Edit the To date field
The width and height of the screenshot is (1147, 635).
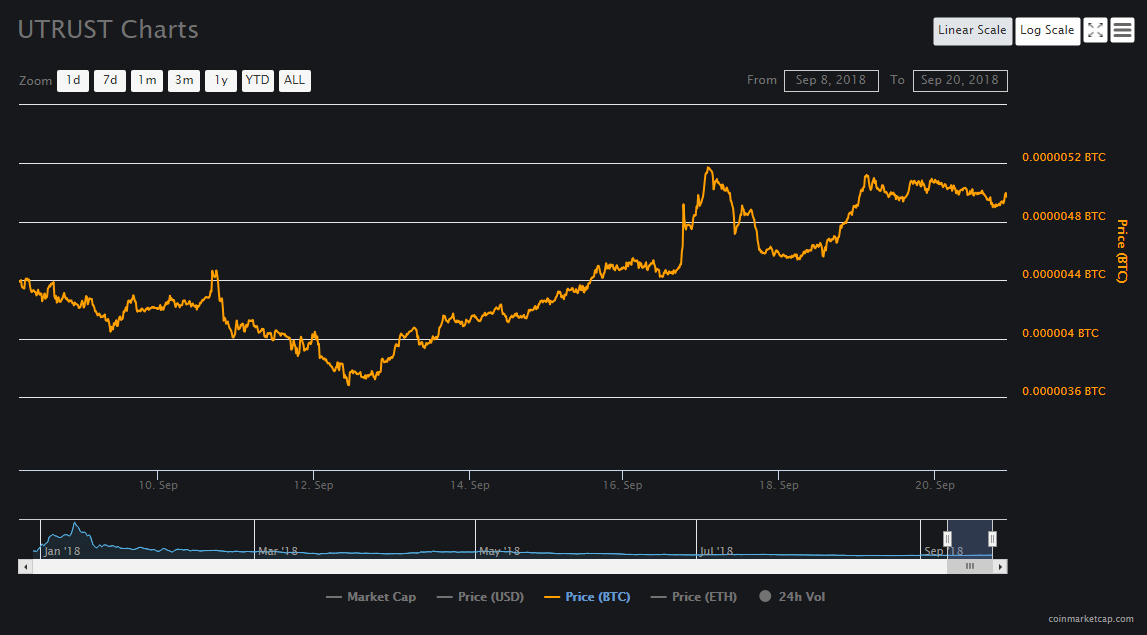click(x=960, y=80)
